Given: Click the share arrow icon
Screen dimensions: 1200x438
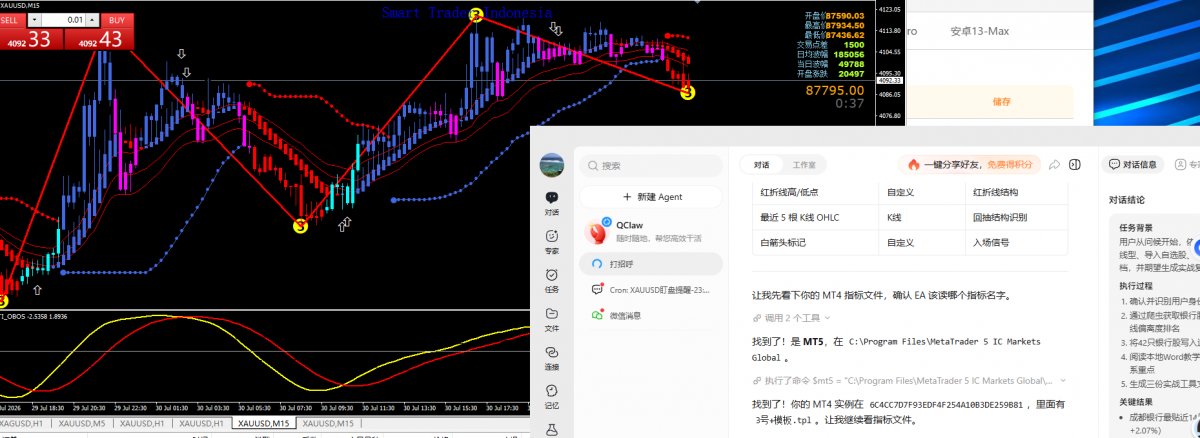Looking at the screenshot, I should coord(1054,164).
